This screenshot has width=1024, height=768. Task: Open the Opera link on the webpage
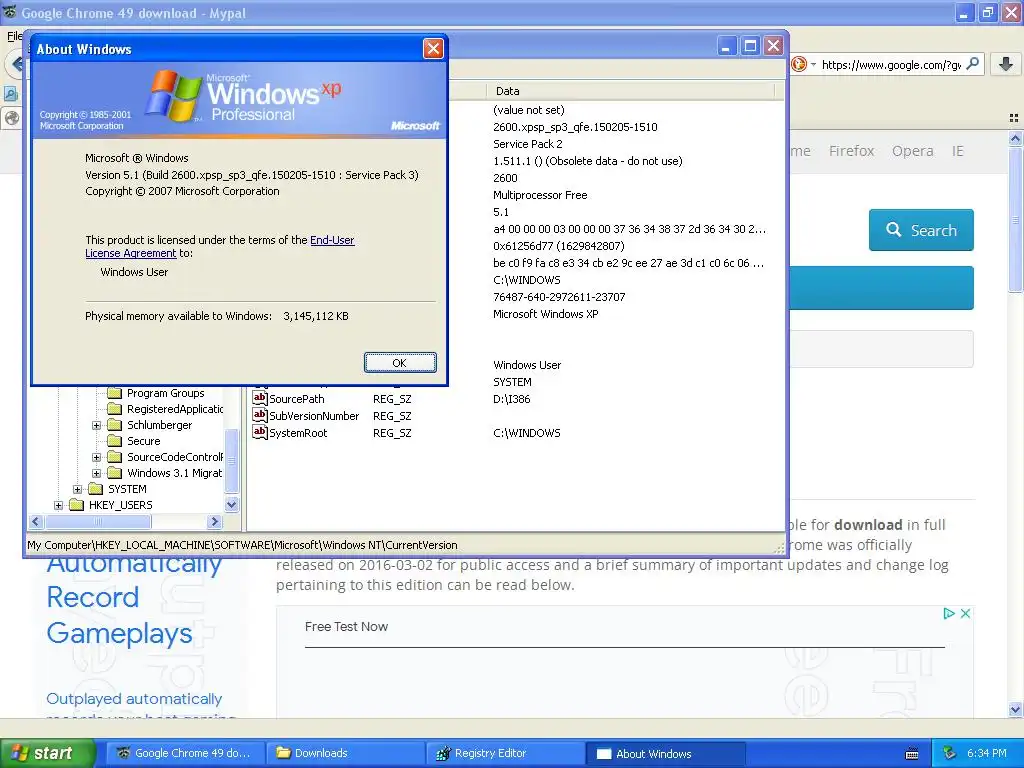[x=912, y=151]
